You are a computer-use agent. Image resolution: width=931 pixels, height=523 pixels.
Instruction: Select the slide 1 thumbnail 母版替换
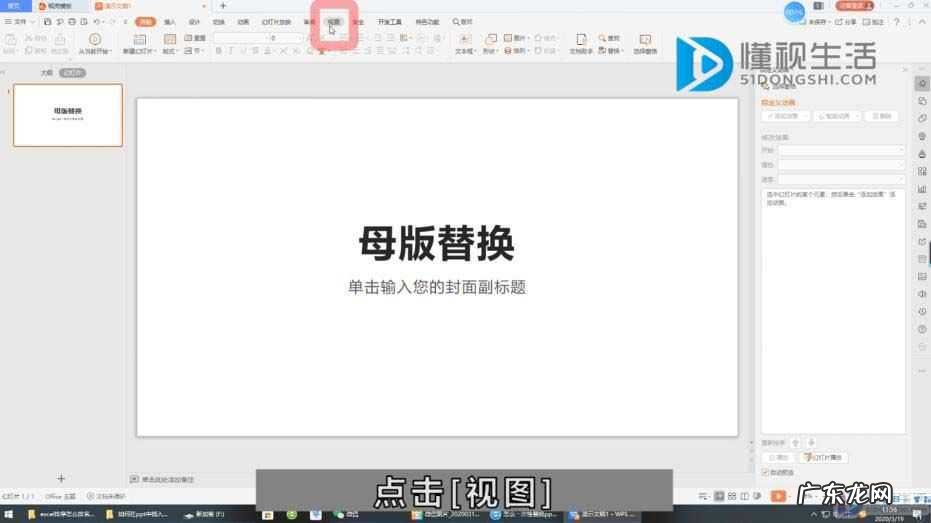click(x=68, y=115)
